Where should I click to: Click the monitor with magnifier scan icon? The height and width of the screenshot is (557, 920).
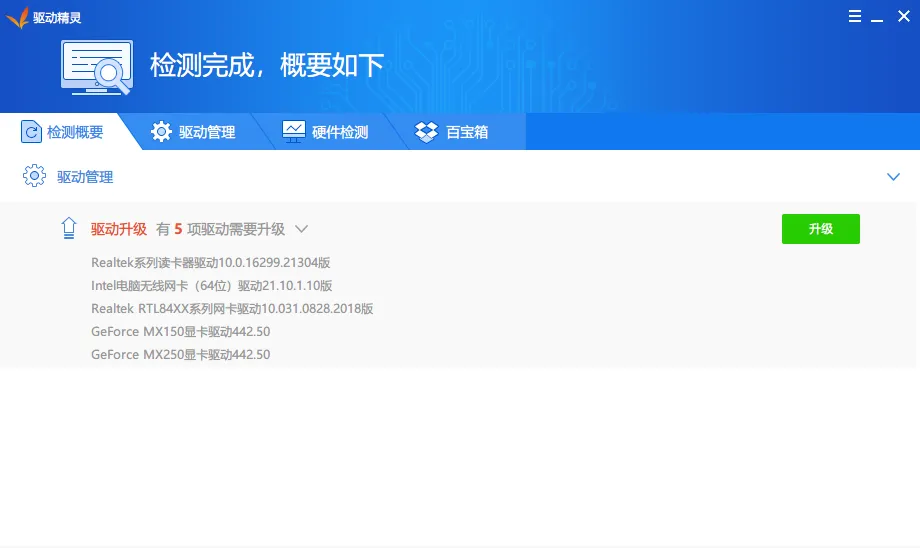tap(97, 67)
